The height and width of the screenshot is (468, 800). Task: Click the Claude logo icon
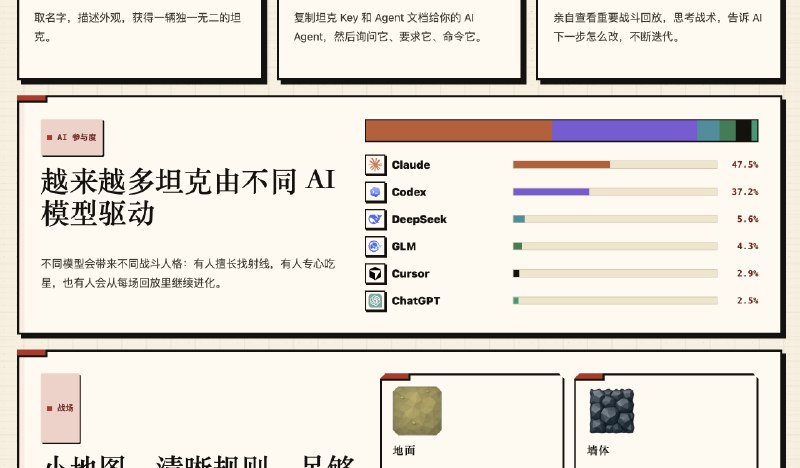(376, 165)
